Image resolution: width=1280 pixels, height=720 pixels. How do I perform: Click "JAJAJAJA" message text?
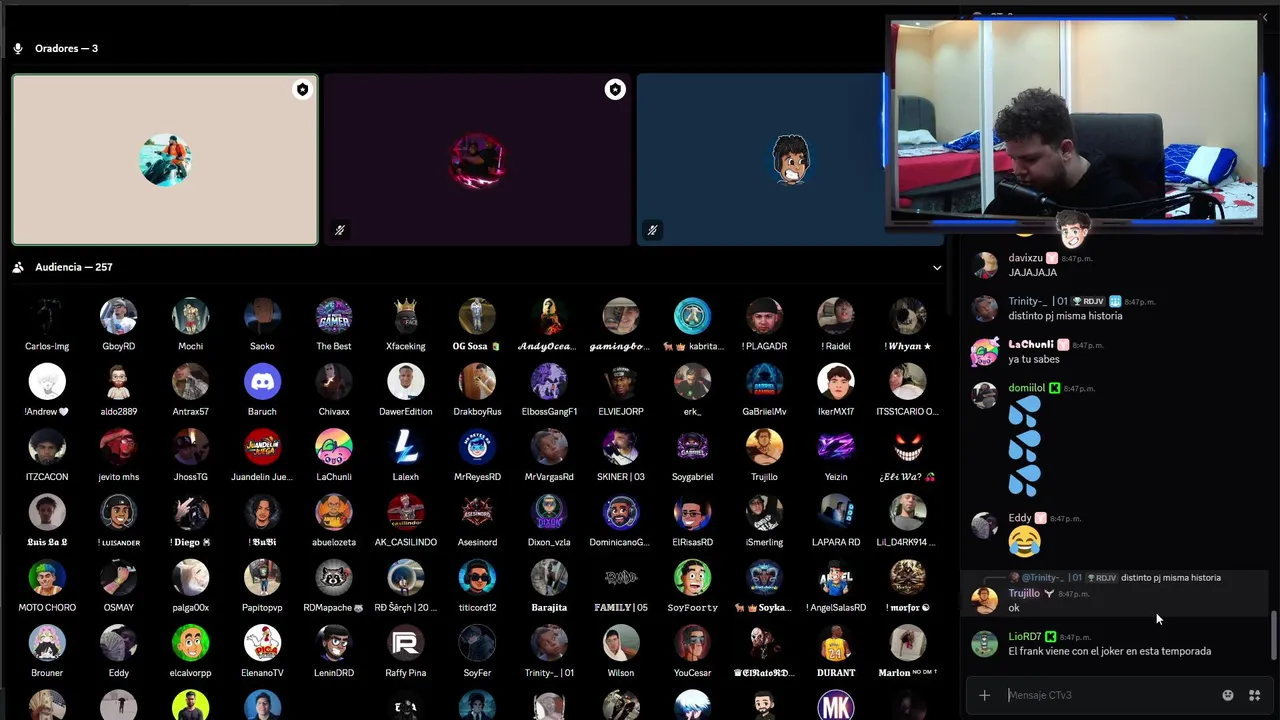1032,272
